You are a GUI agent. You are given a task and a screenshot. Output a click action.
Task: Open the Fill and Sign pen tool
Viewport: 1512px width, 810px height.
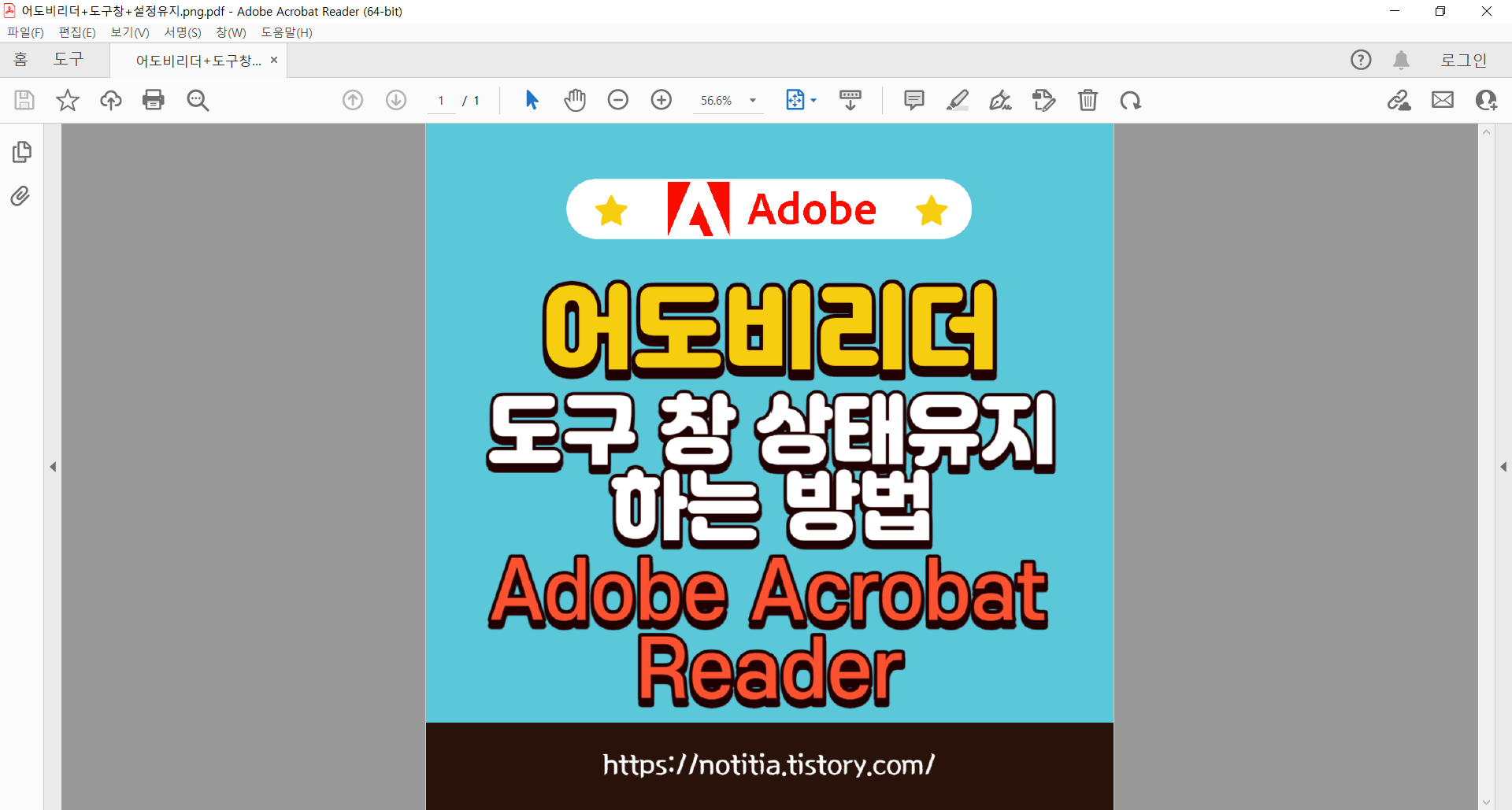(x=1000, y=100)
